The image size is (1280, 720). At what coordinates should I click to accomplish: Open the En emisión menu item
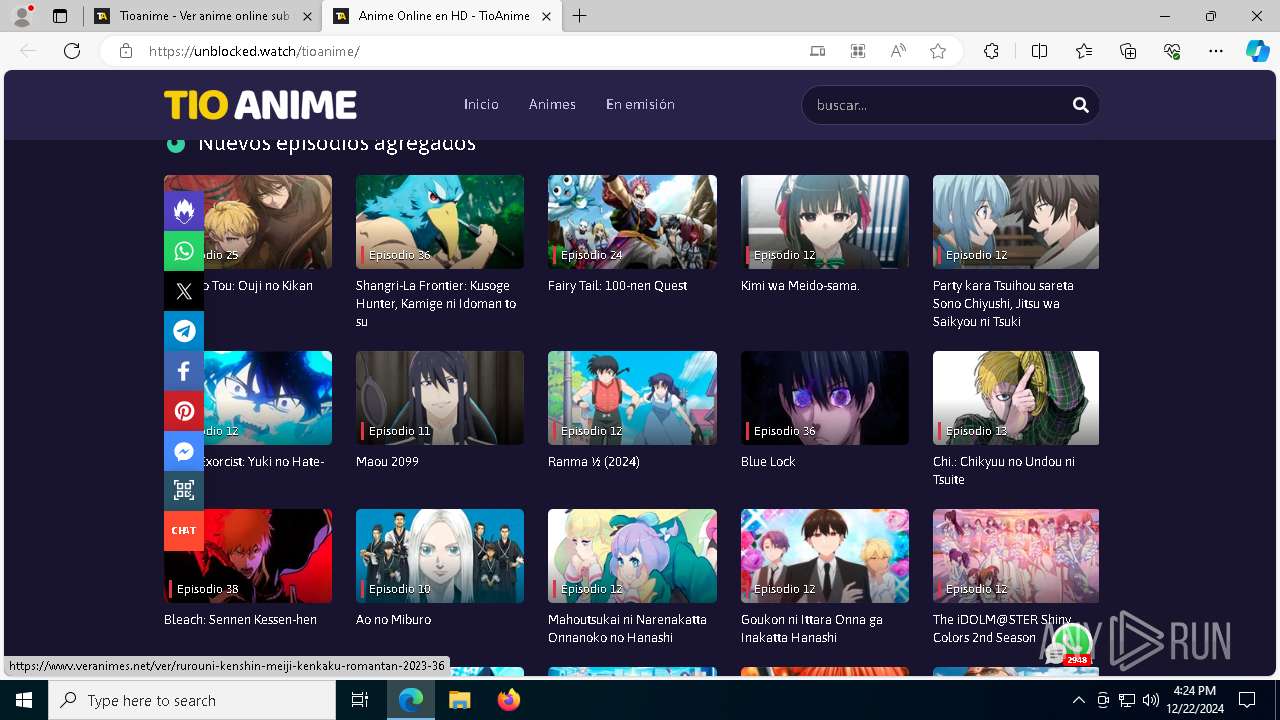coord(640,104)
